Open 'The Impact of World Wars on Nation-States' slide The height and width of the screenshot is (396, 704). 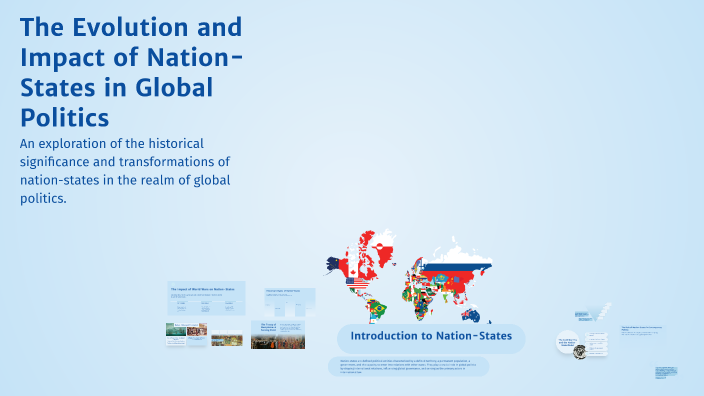pyautogui.click(x=207, y=298)
